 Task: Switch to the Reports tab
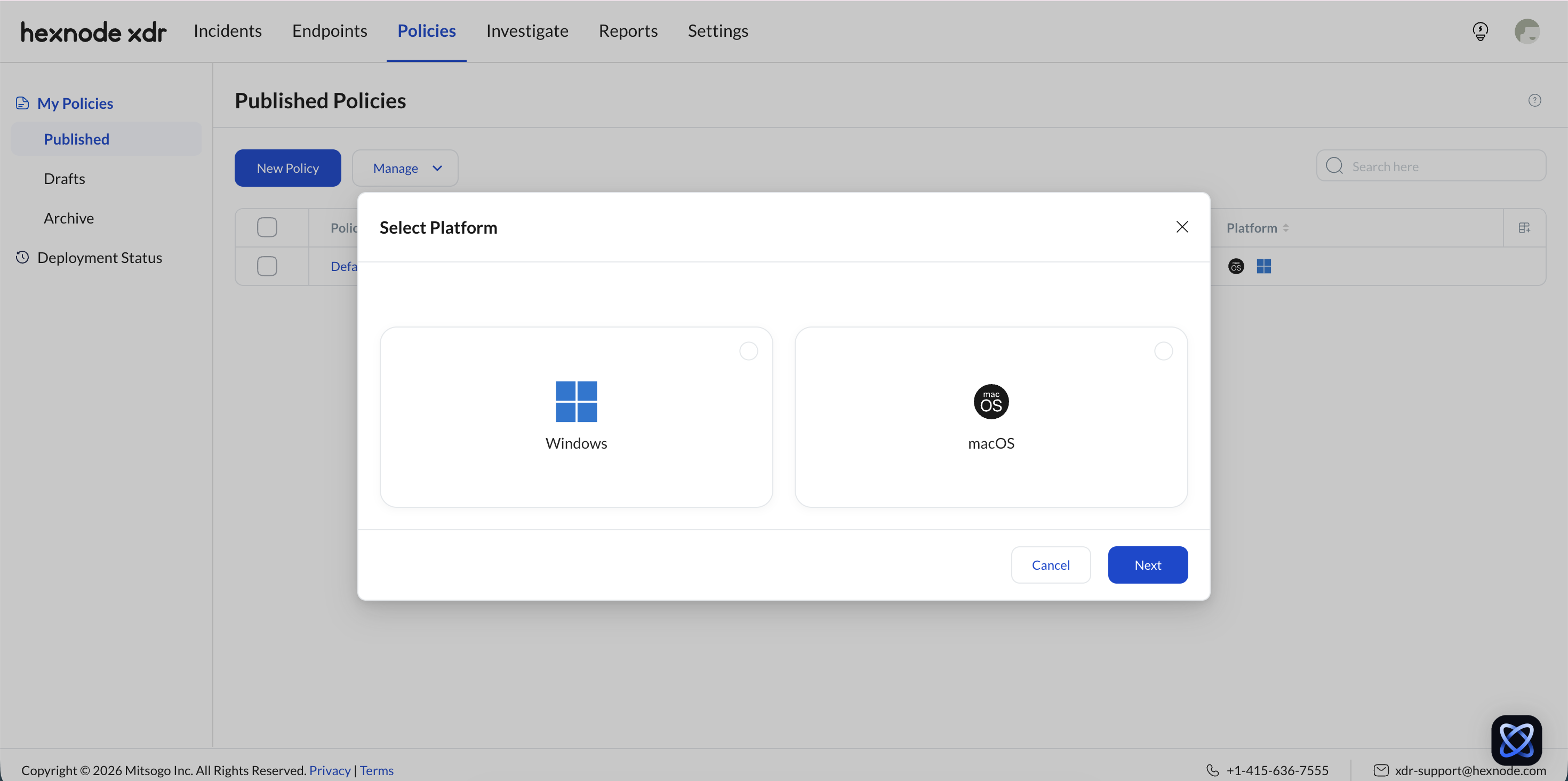coord(628,31)
